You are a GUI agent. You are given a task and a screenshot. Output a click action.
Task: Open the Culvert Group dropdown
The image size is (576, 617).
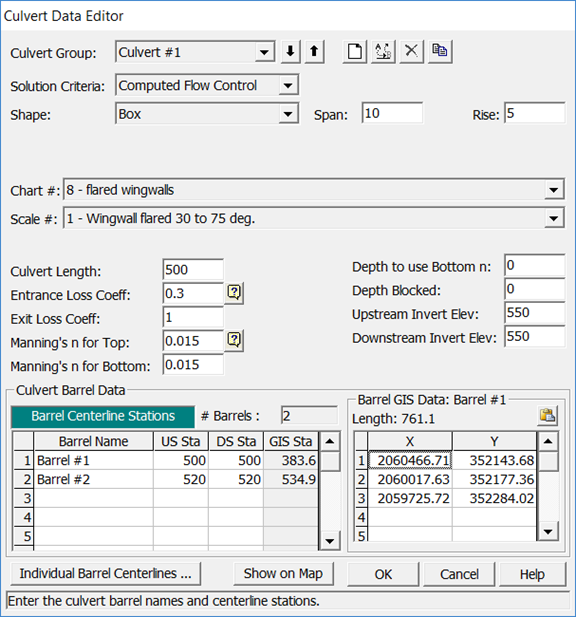point(264,52)
